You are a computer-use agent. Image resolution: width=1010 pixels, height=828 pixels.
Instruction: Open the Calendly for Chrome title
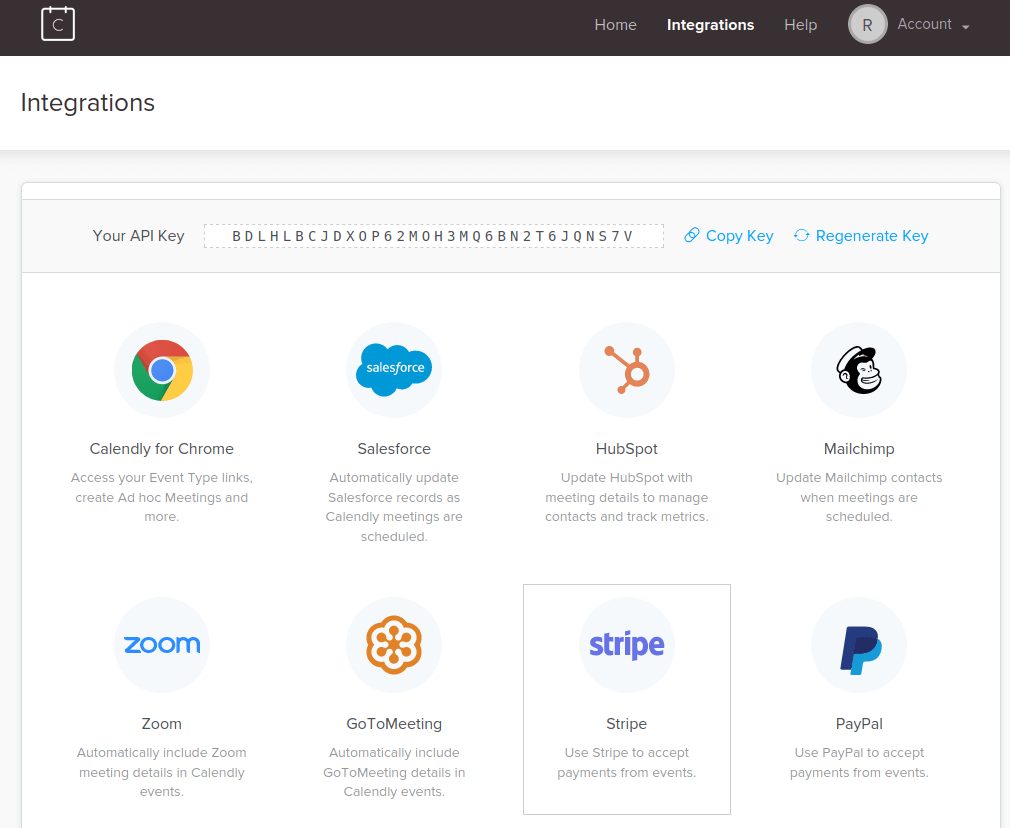(x=162, y=448)
